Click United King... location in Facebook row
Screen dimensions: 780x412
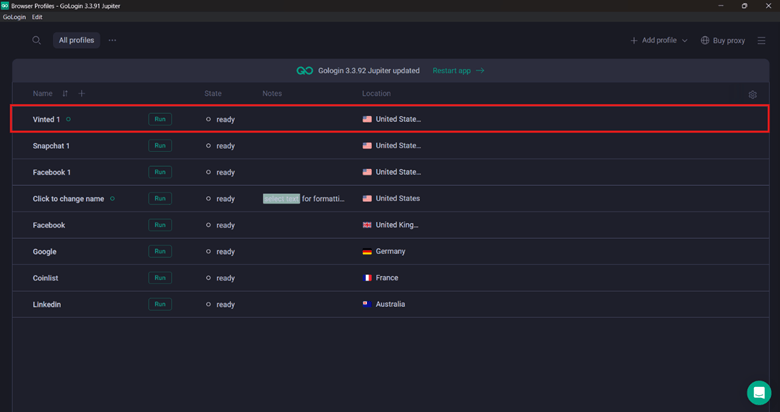click(397, 225)
